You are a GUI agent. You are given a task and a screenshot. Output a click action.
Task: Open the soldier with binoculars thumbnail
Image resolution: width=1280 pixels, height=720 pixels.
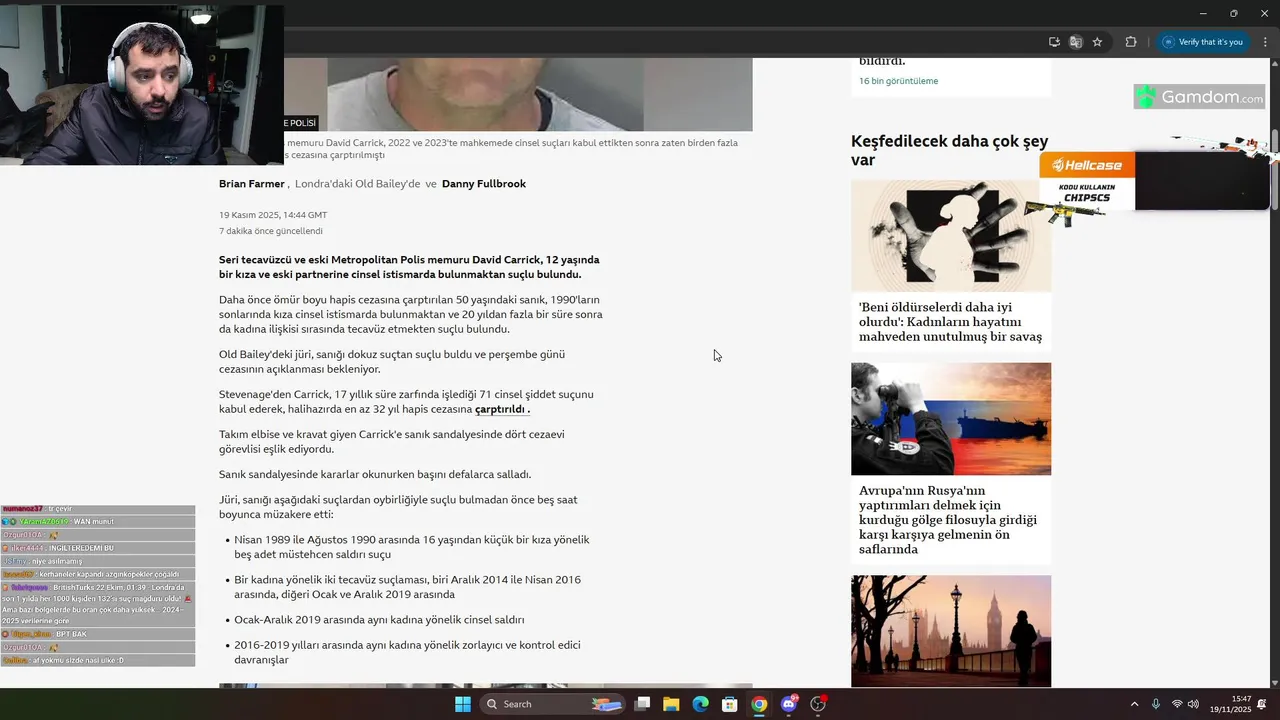(951, 419)
